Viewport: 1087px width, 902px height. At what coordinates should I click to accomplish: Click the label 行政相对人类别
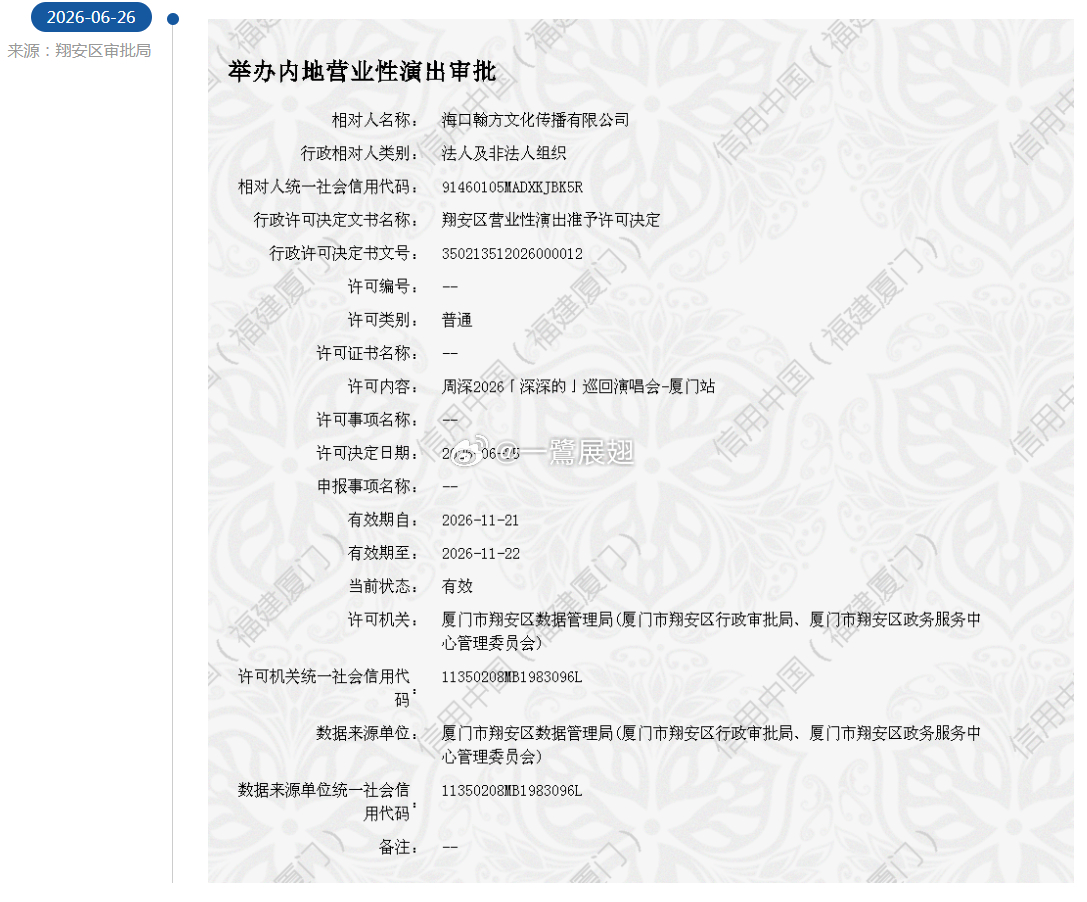359,153
